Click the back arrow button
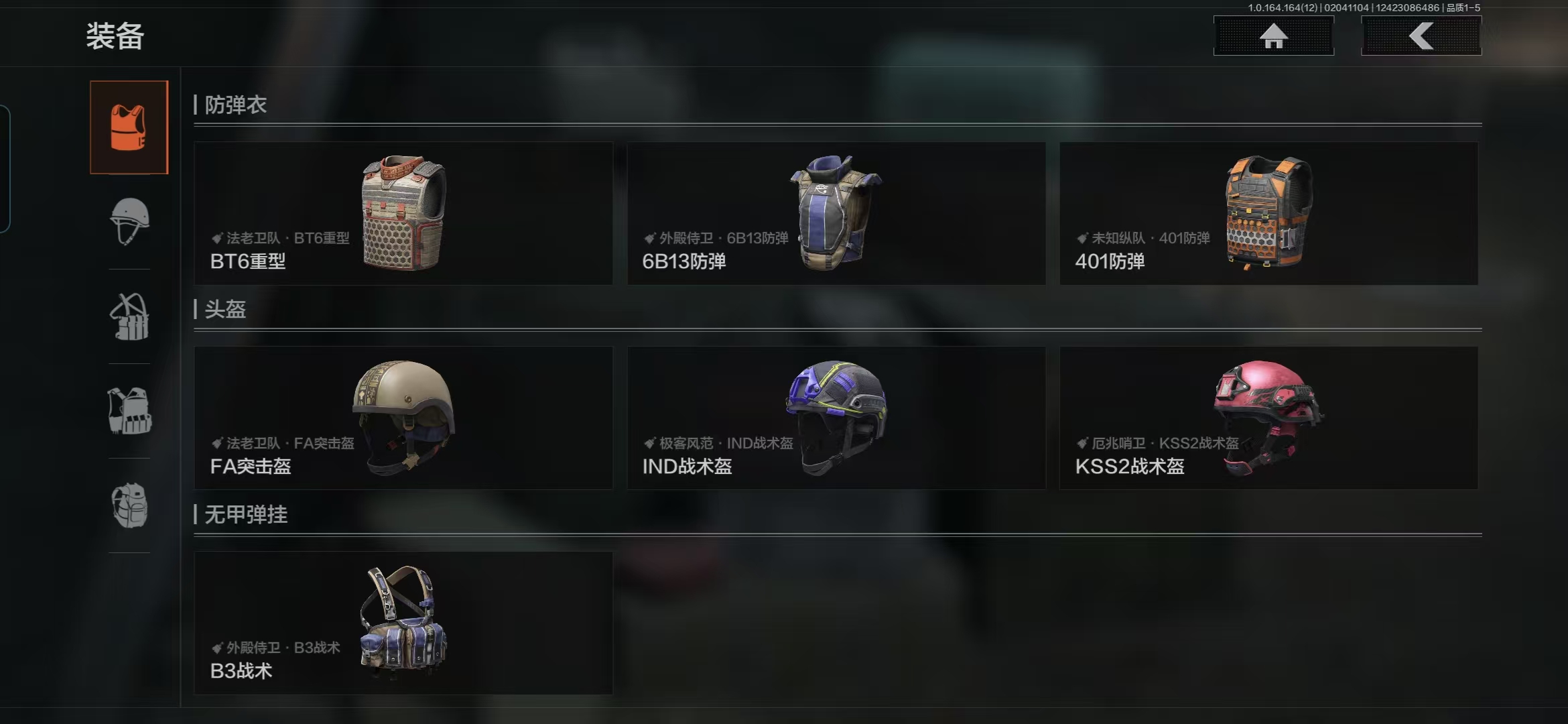Screen dimensions: 1568x724 [x=1421, y=36]
